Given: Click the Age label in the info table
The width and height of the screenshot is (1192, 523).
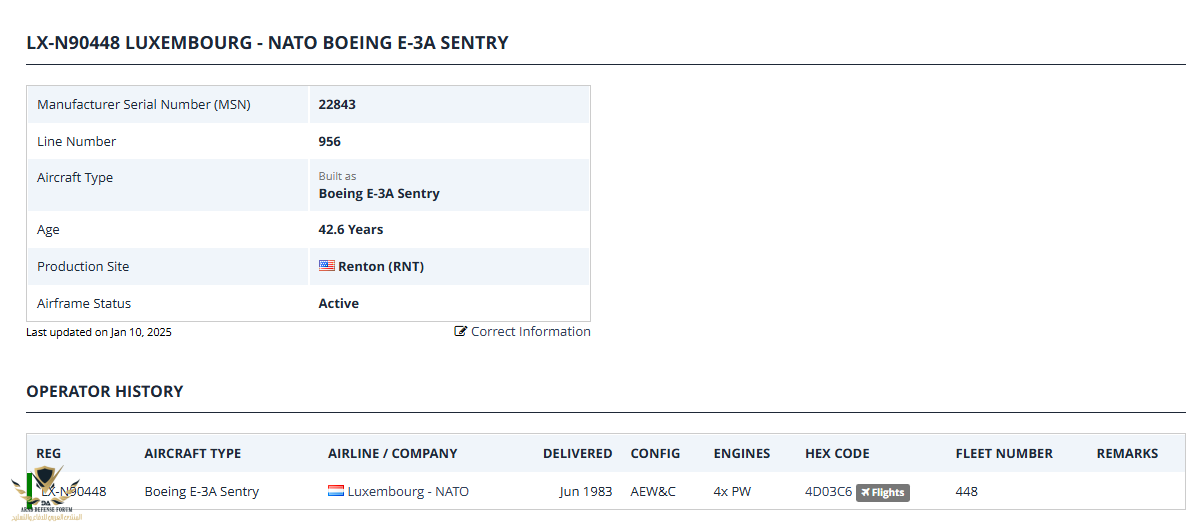Looking at the screenshot, I should click(48, 230).
